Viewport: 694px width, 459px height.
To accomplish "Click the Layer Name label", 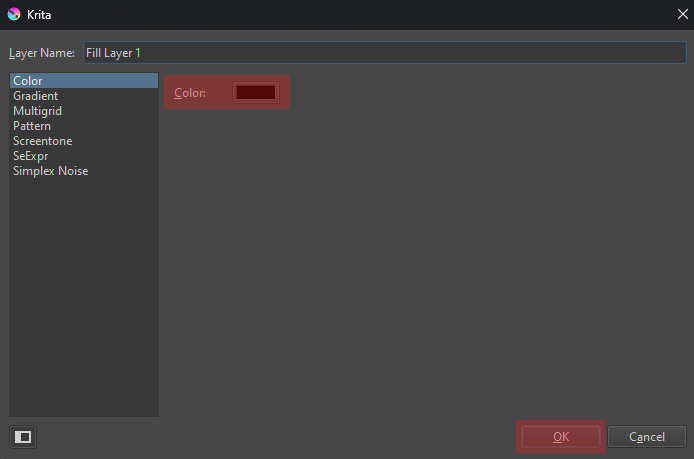I will (35, 52).
